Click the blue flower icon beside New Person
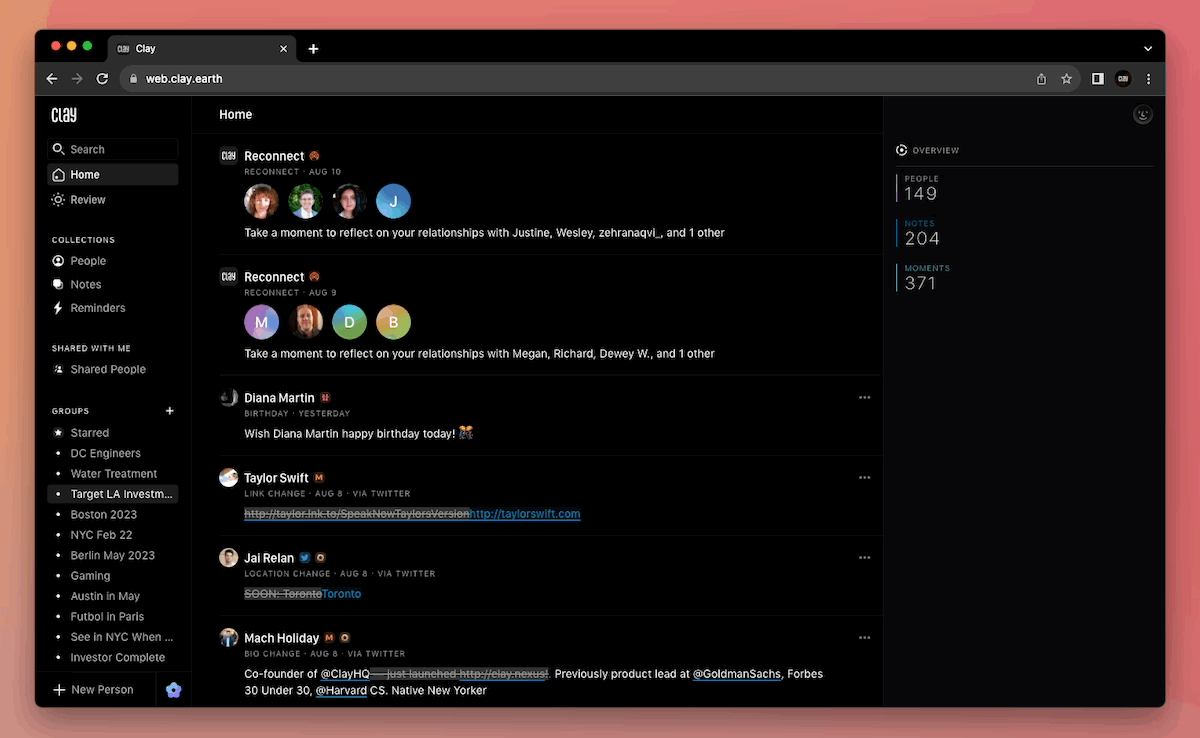1200x738 pixels. (174, 690)
